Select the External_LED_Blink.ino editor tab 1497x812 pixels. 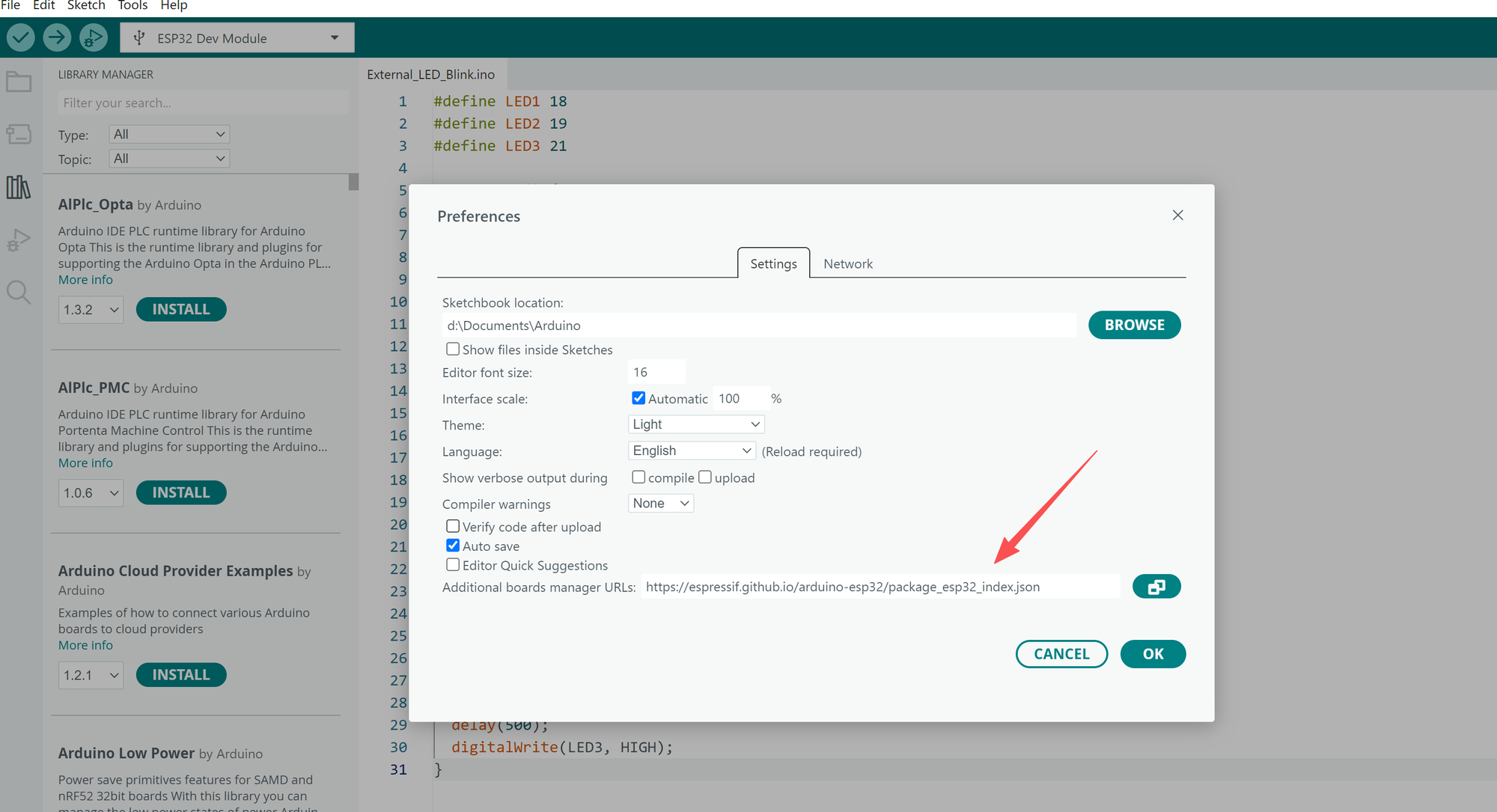coord(431,74)
